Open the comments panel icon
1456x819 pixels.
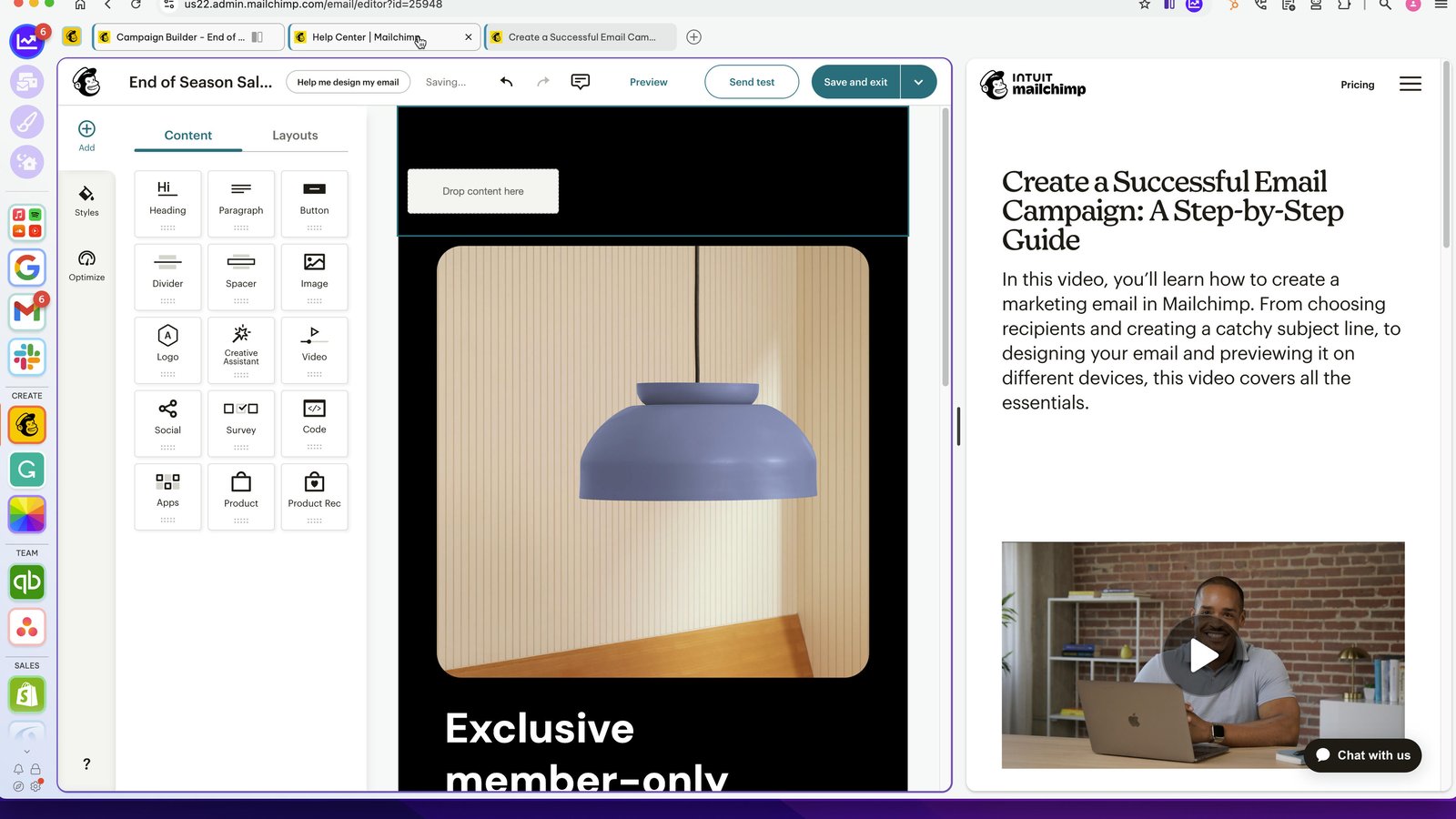580,82
